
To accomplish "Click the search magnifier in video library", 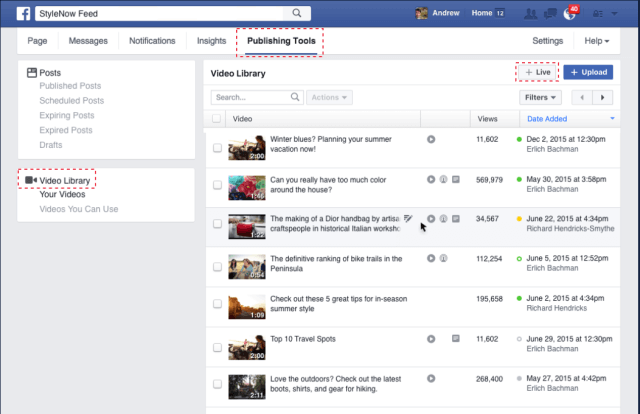I will (296, 97).
